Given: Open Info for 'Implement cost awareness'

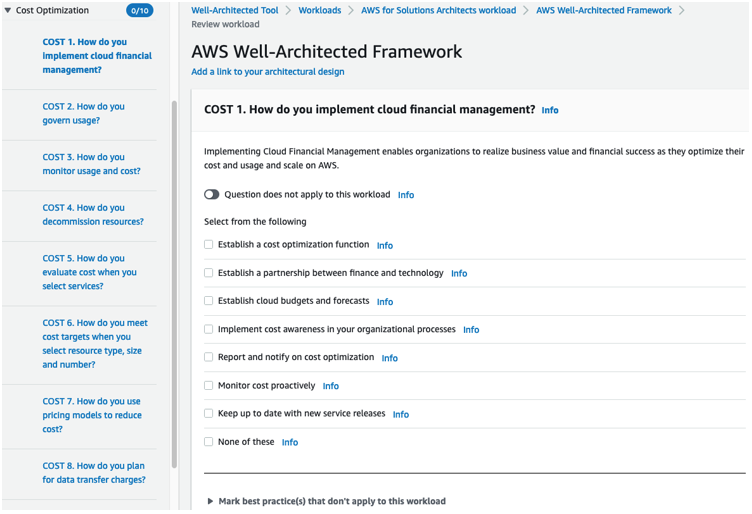Looking at the screenshot, I should 471,329.
